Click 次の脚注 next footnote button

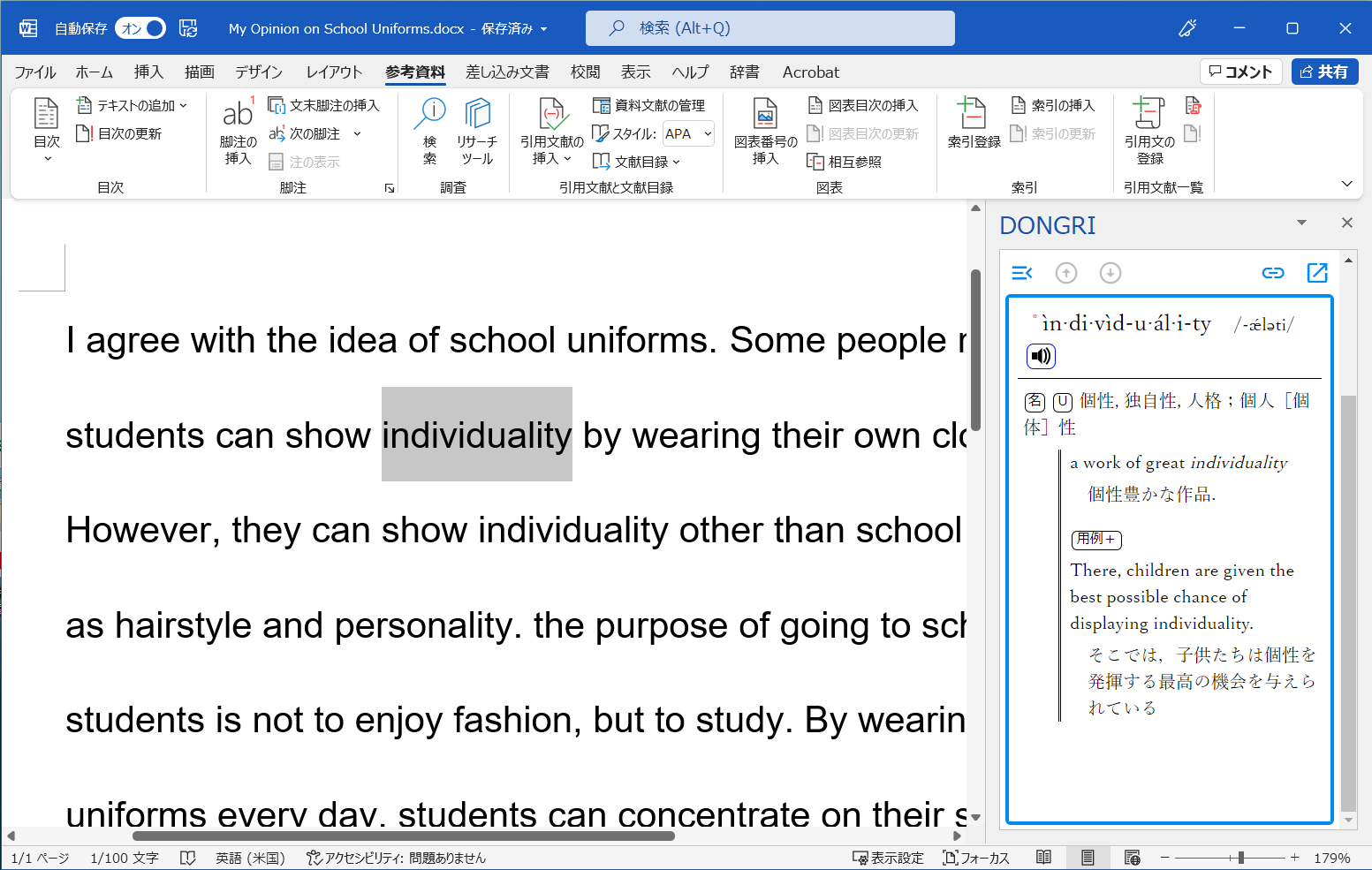click(x=305, y=133)
